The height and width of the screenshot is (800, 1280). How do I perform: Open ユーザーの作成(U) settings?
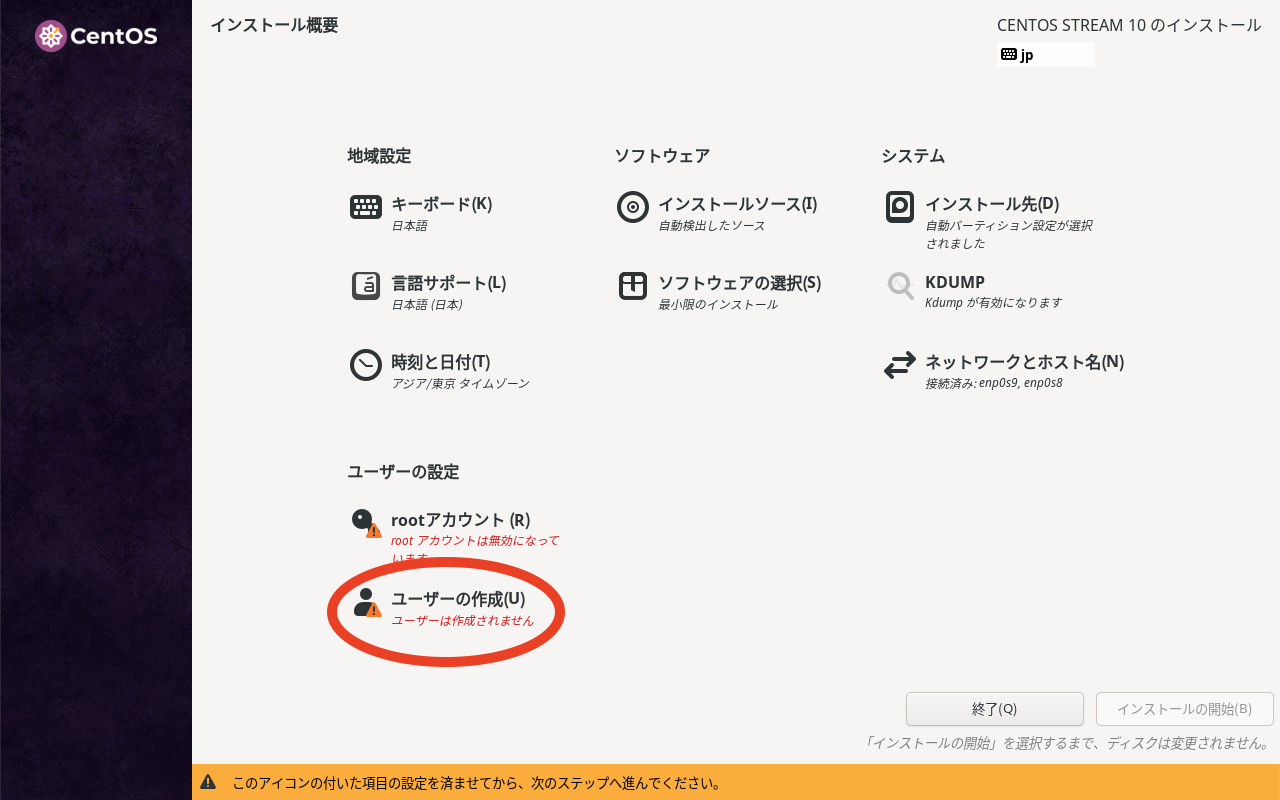pyautogui.click(x=458, y=599)
